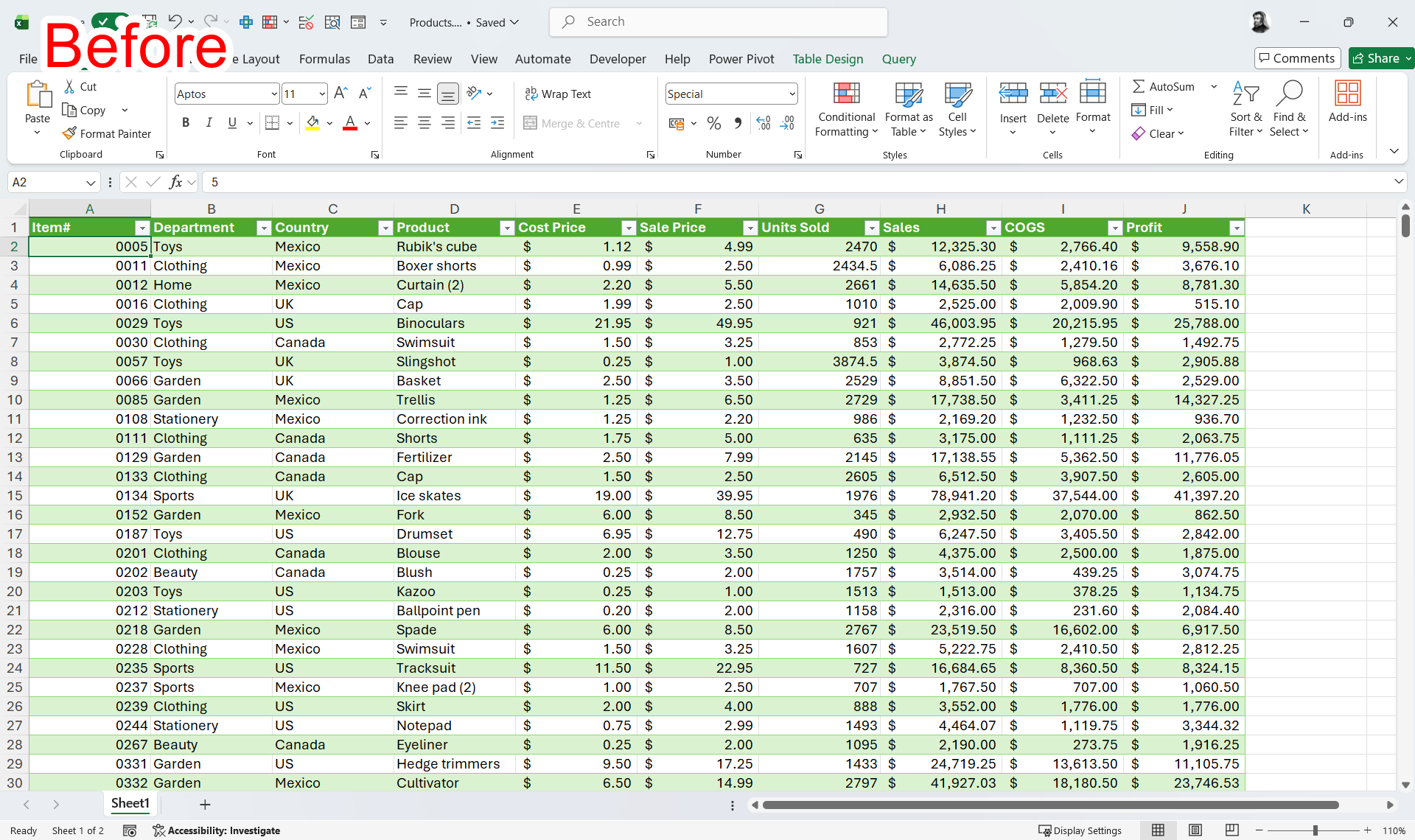Screen dimensions: 1415x840
Task: Open the Special number format dropdown
Action: (792, 94)
